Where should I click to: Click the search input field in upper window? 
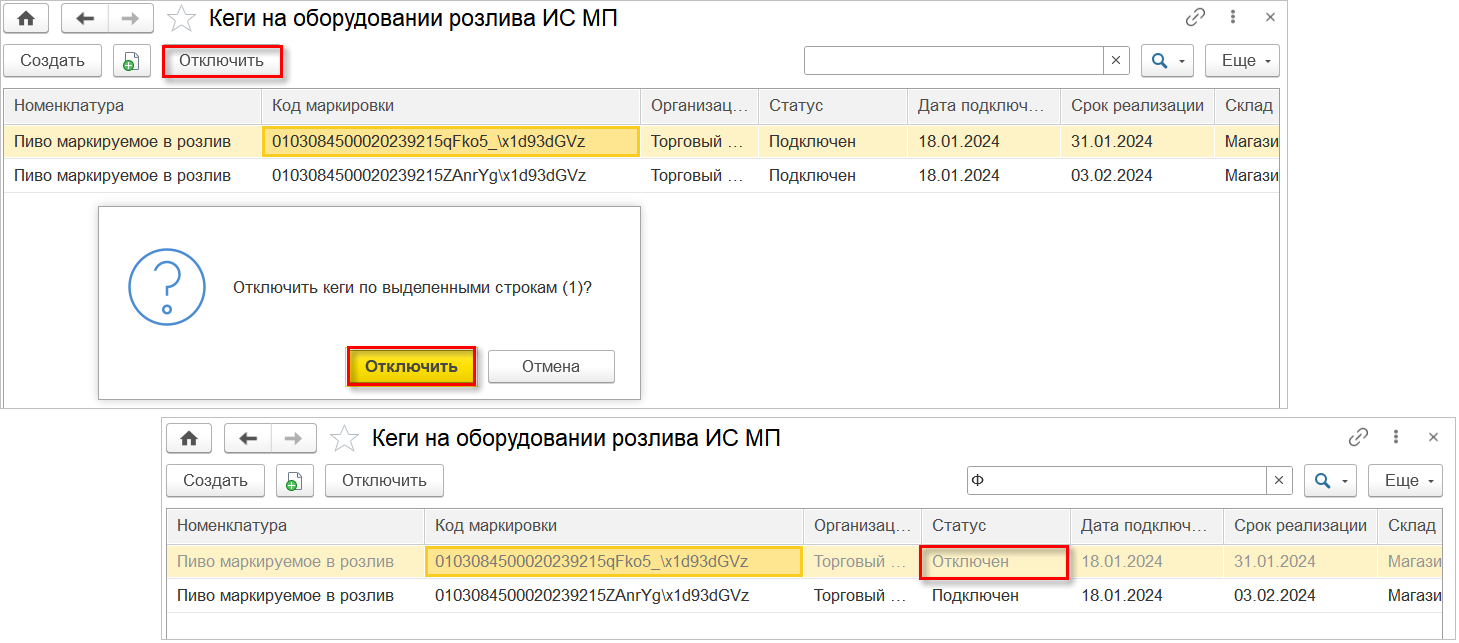953,61
